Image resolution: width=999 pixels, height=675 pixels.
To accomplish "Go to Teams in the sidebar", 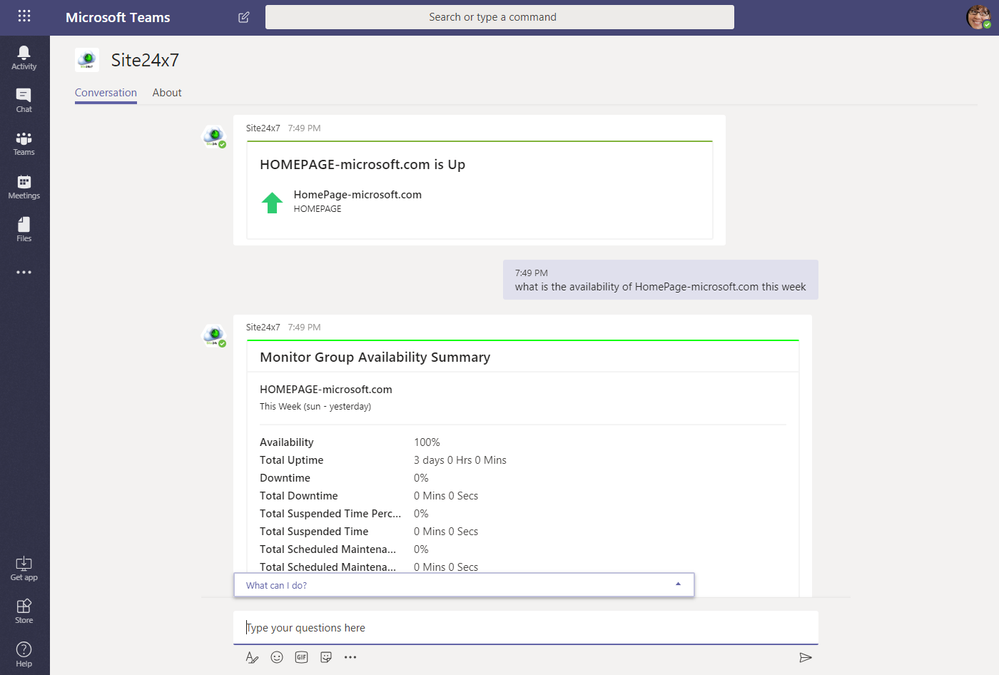I will pyautogui.click(x=24, y=143).
